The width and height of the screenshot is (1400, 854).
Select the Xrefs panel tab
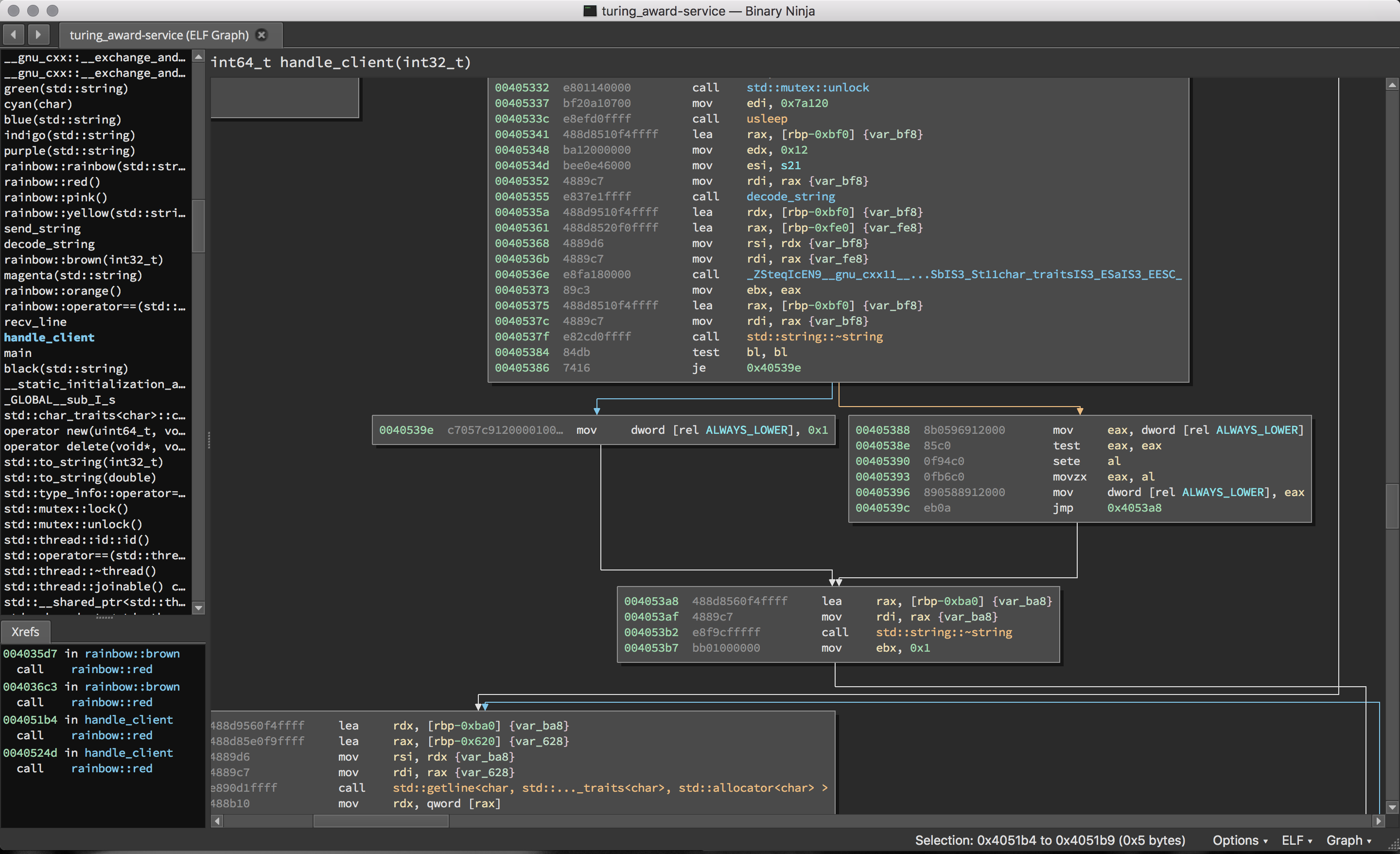pos(25,632)
